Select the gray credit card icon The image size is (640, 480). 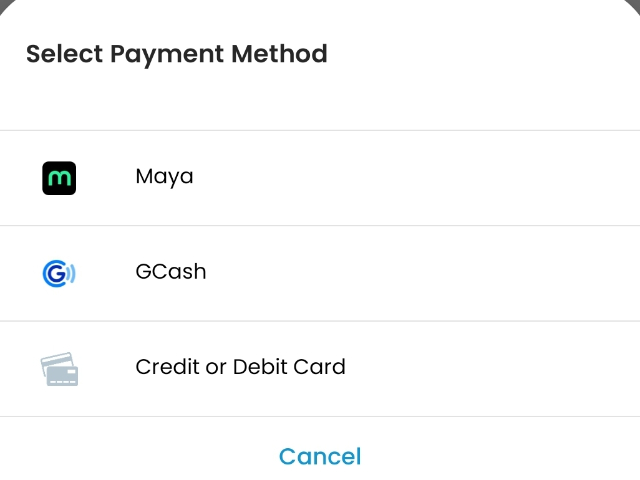[x=60, y=369]
